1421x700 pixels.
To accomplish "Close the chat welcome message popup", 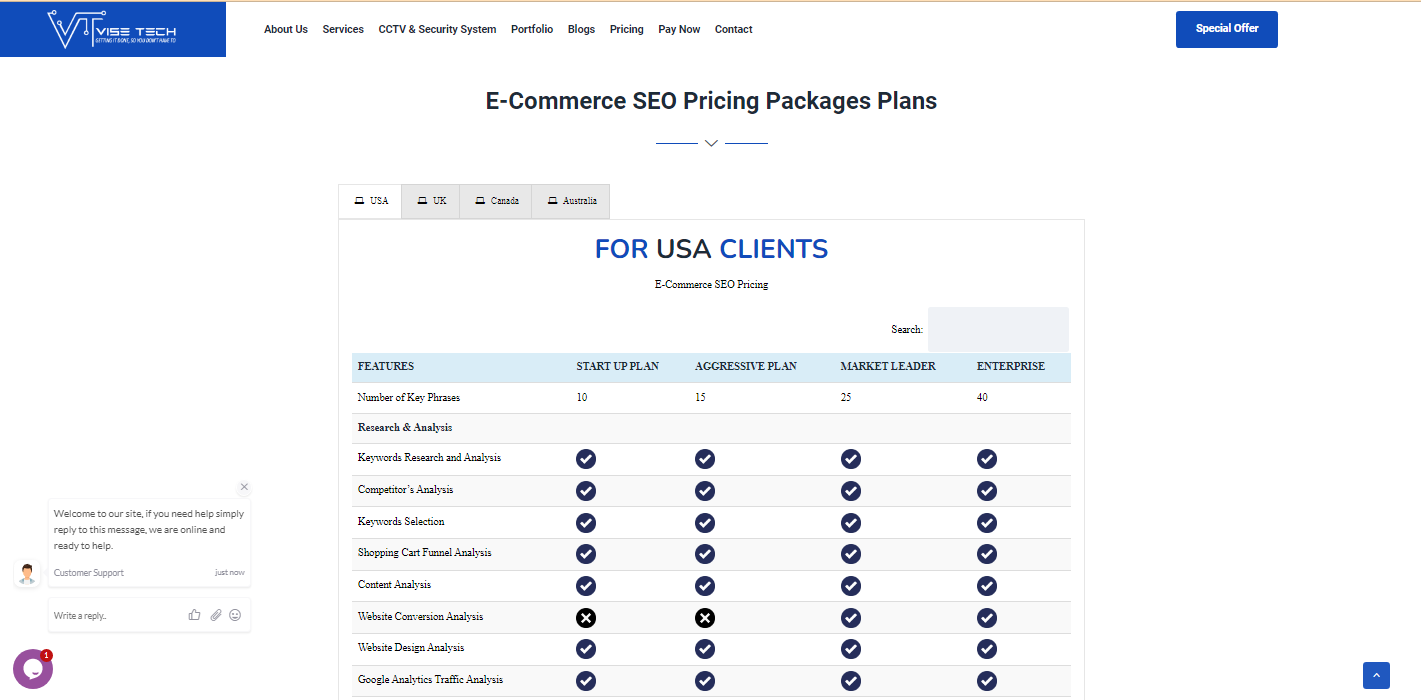I will coord(244,487).
